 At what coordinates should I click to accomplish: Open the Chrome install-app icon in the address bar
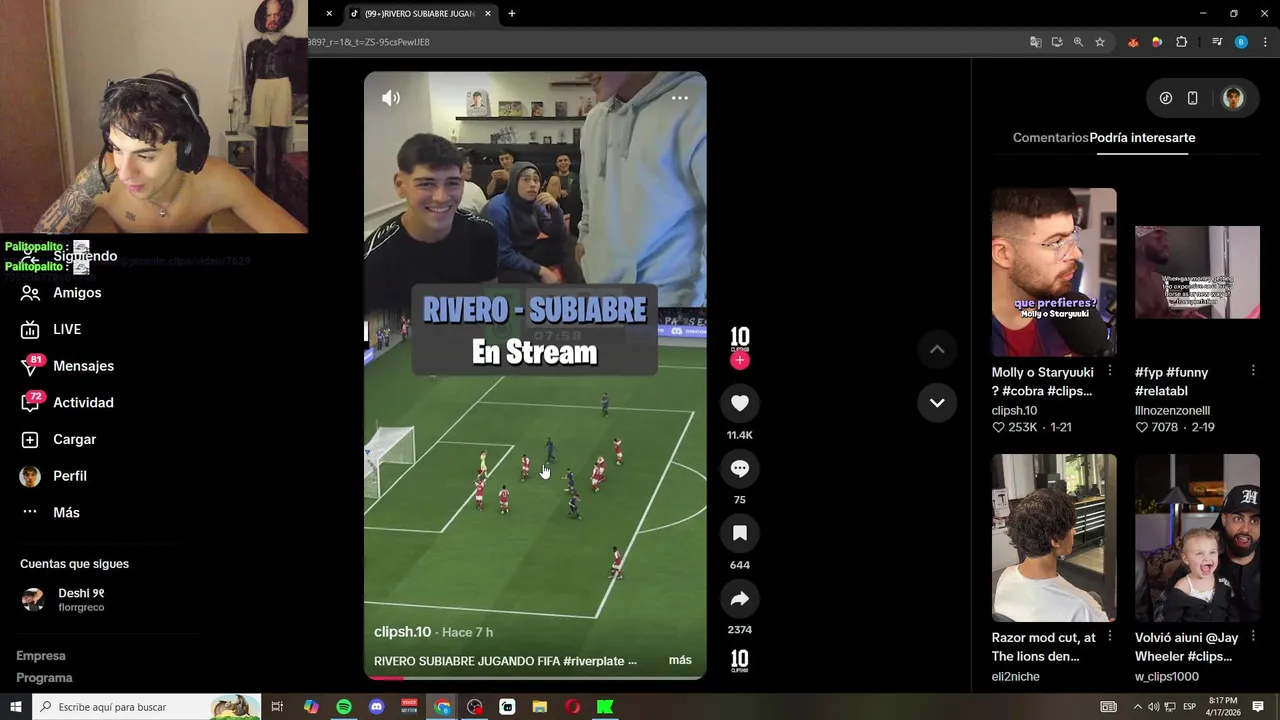pyautogui.click(x=1057, y=42)
